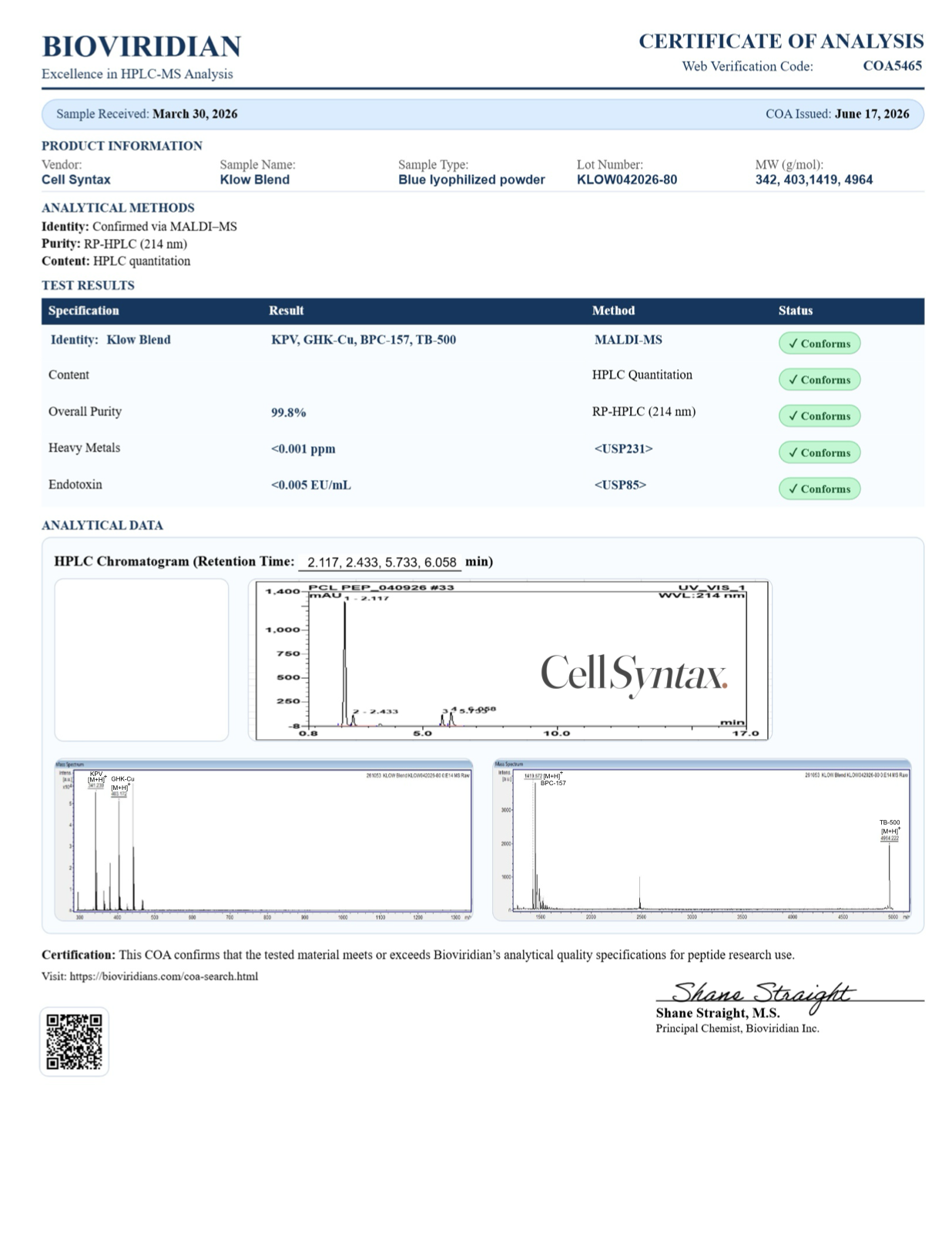
Task: Click the Identity: Klow Blend specification cell
Action: point(111,340)
